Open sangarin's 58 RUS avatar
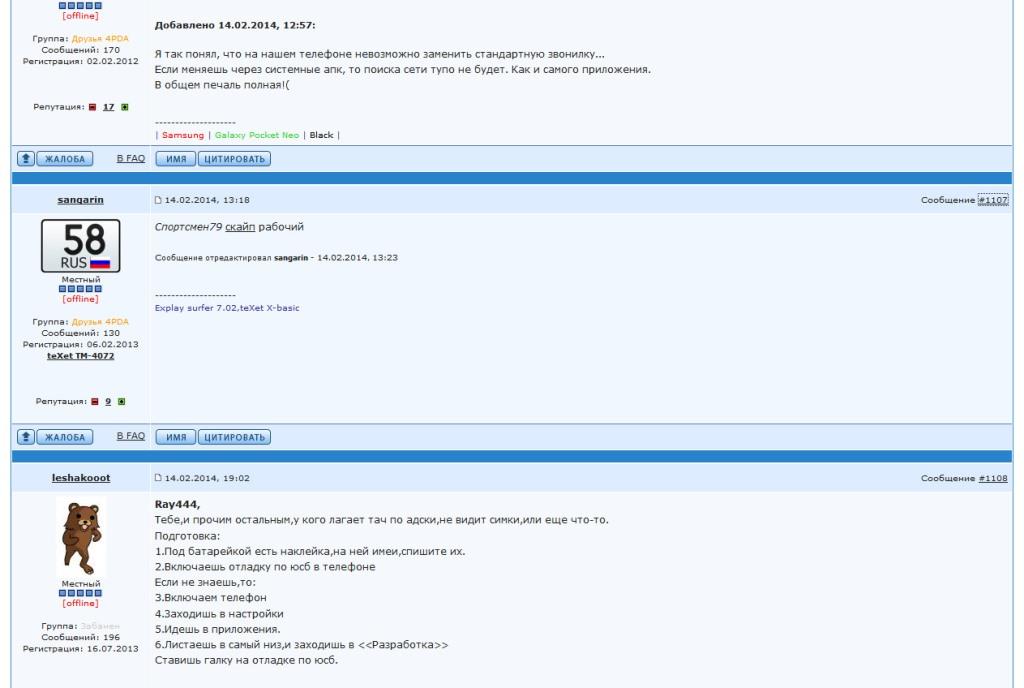This screenshot has width=1024, height=688. coord(81,246)
